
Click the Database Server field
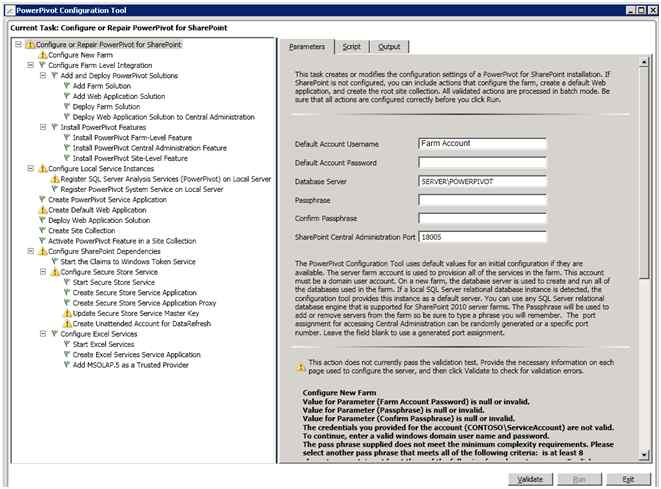coord(482,182)
